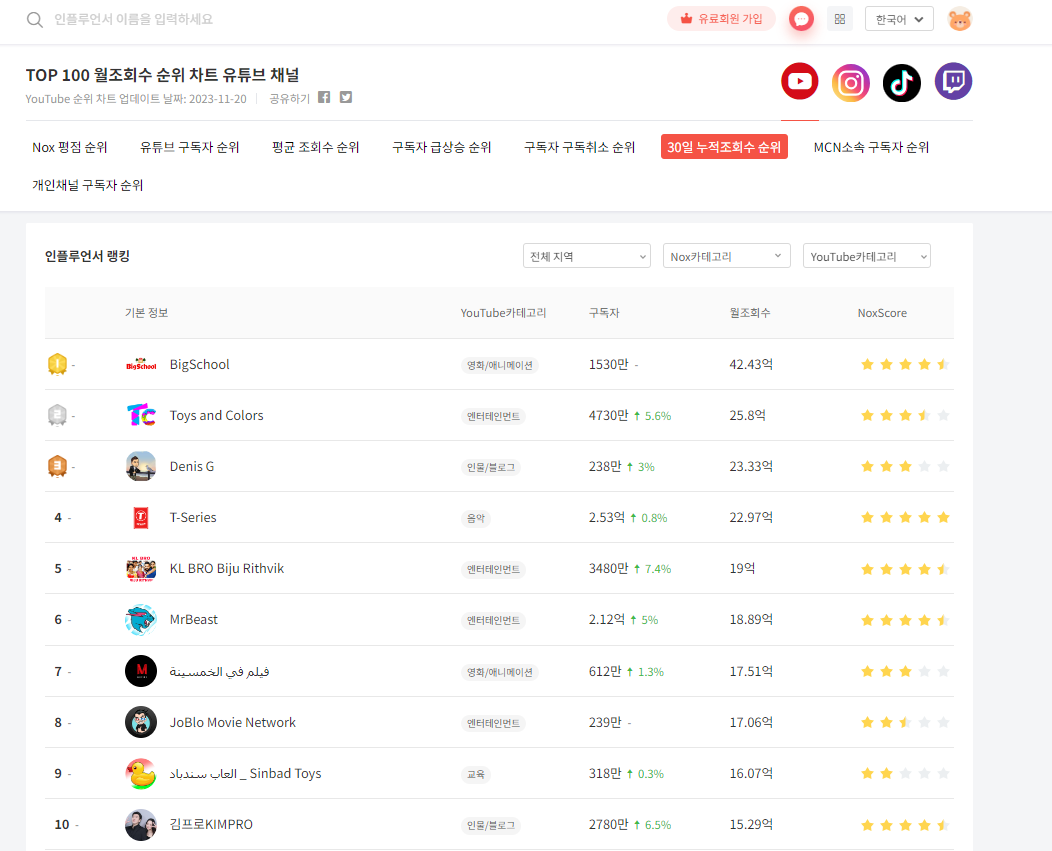Open the JoBlo Movie Network link
Viewport: 1052px width, 851px height.
232,722
